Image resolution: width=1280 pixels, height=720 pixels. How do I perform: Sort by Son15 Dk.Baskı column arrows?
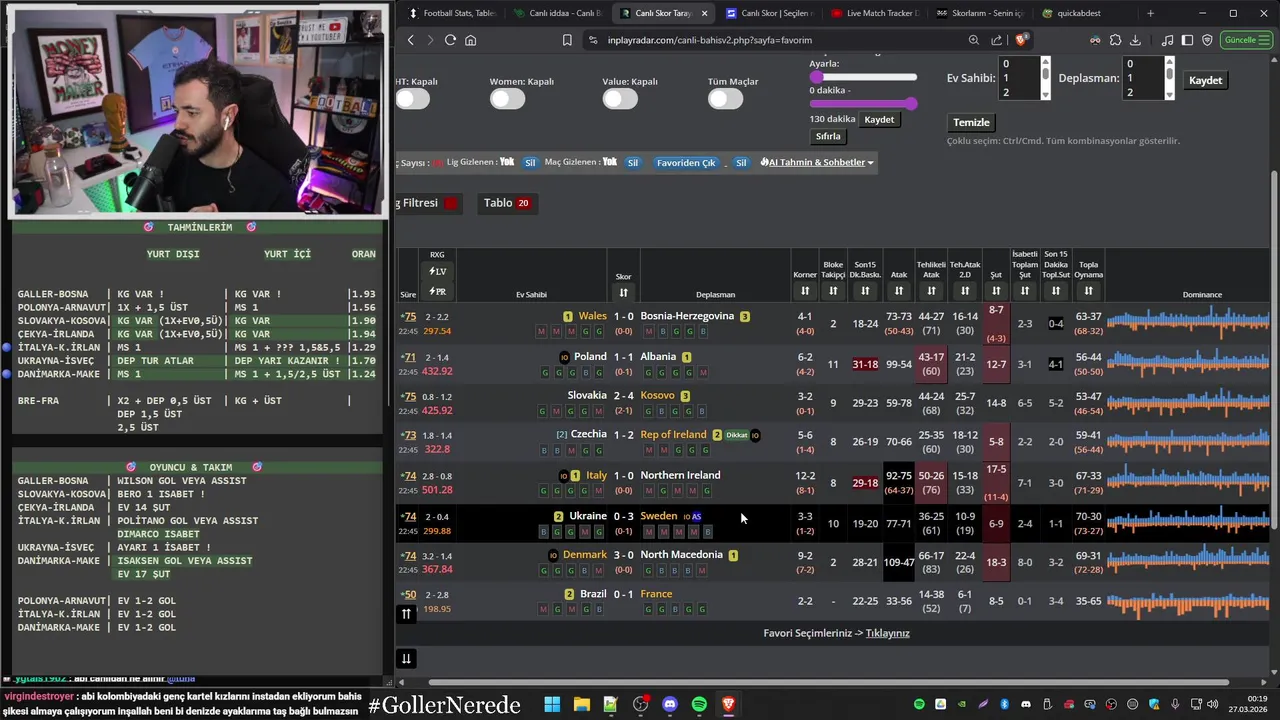pos(865,291)
